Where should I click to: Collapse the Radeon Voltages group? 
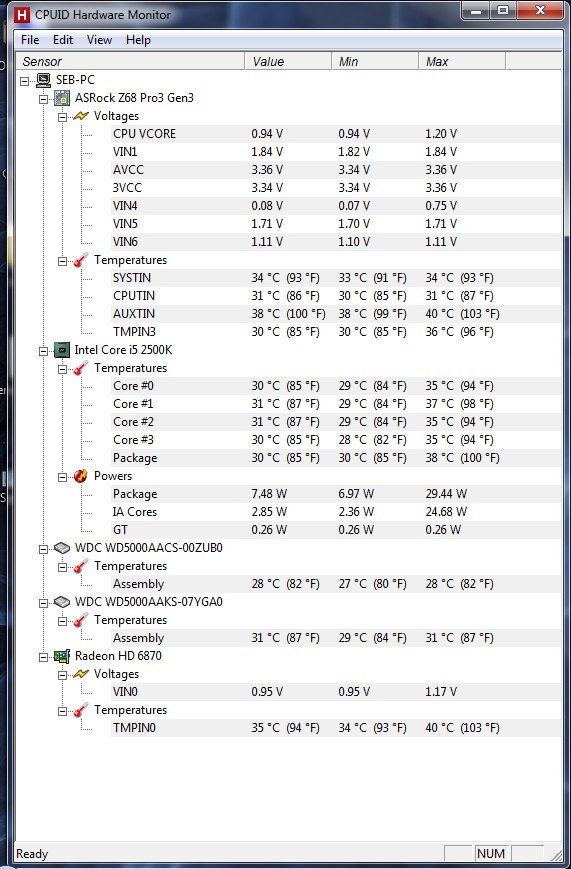pyautogui.click(x=62, y=675)
